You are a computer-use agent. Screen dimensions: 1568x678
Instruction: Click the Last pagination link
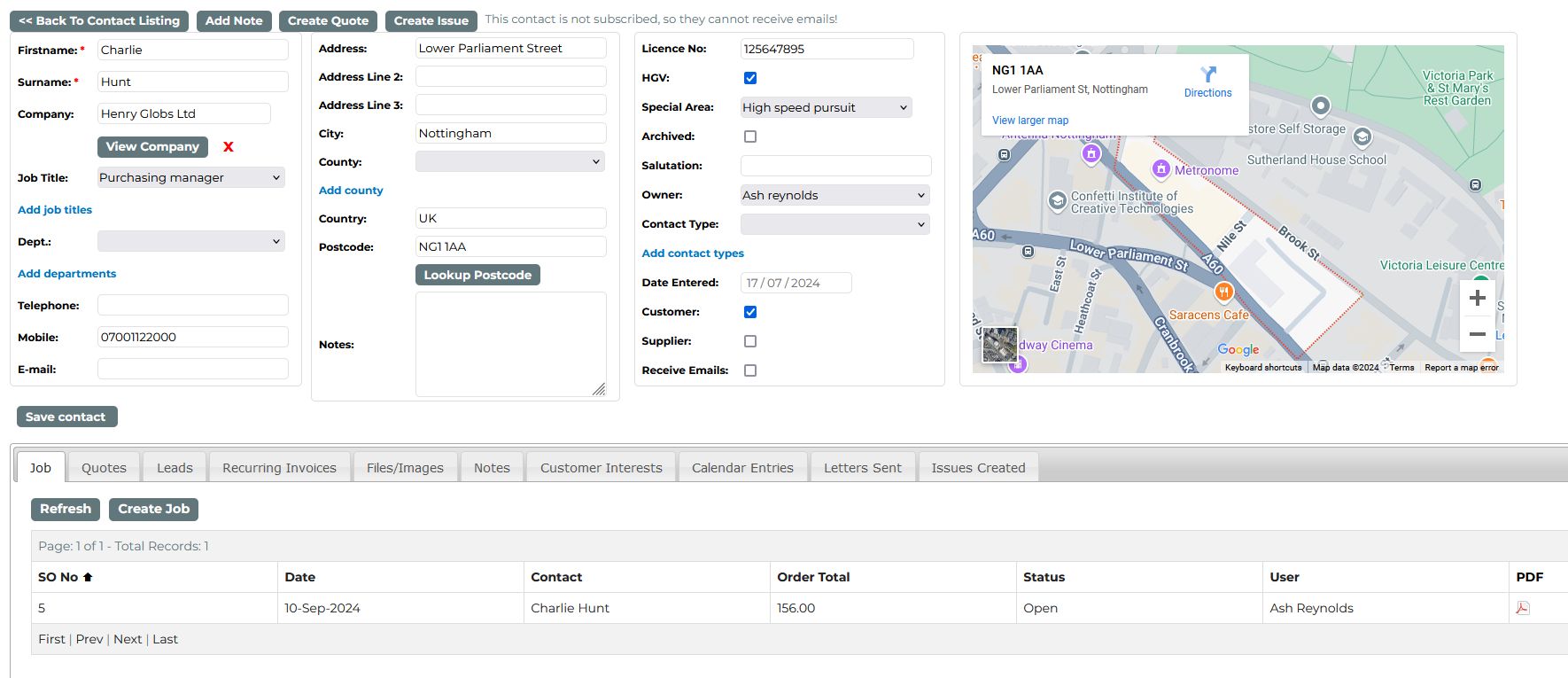click(x=165, y=639)
